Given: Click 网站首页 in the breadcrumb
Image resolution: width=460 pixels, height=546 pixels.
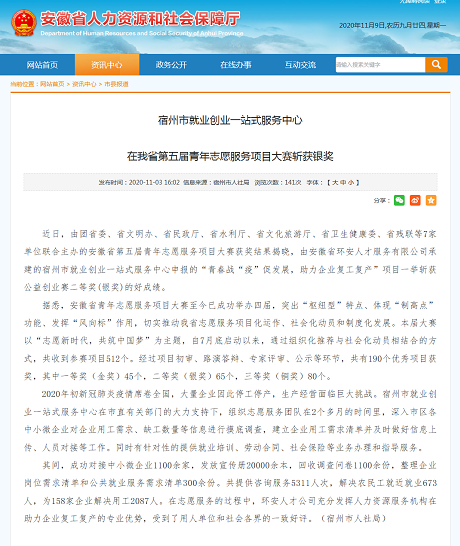Looking at the screenshot, I should (x=52, y=84).
